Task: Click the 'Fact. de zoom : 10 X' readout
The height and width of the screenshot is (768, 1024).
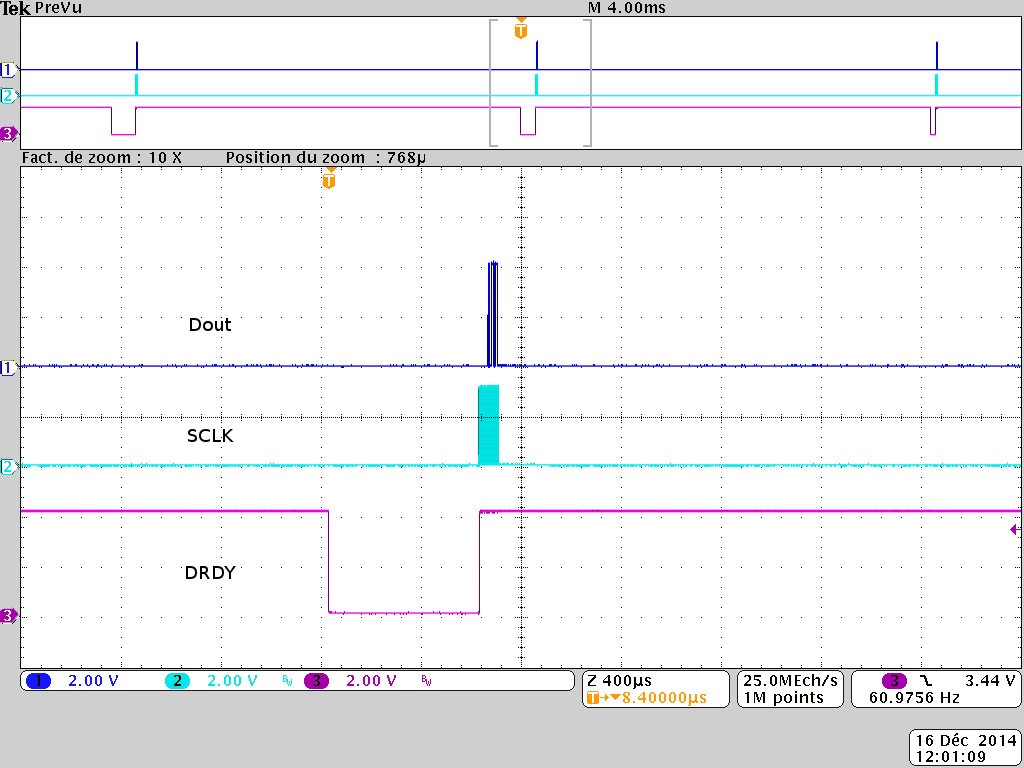Action: pyautogui.click(x=102, y=158)
